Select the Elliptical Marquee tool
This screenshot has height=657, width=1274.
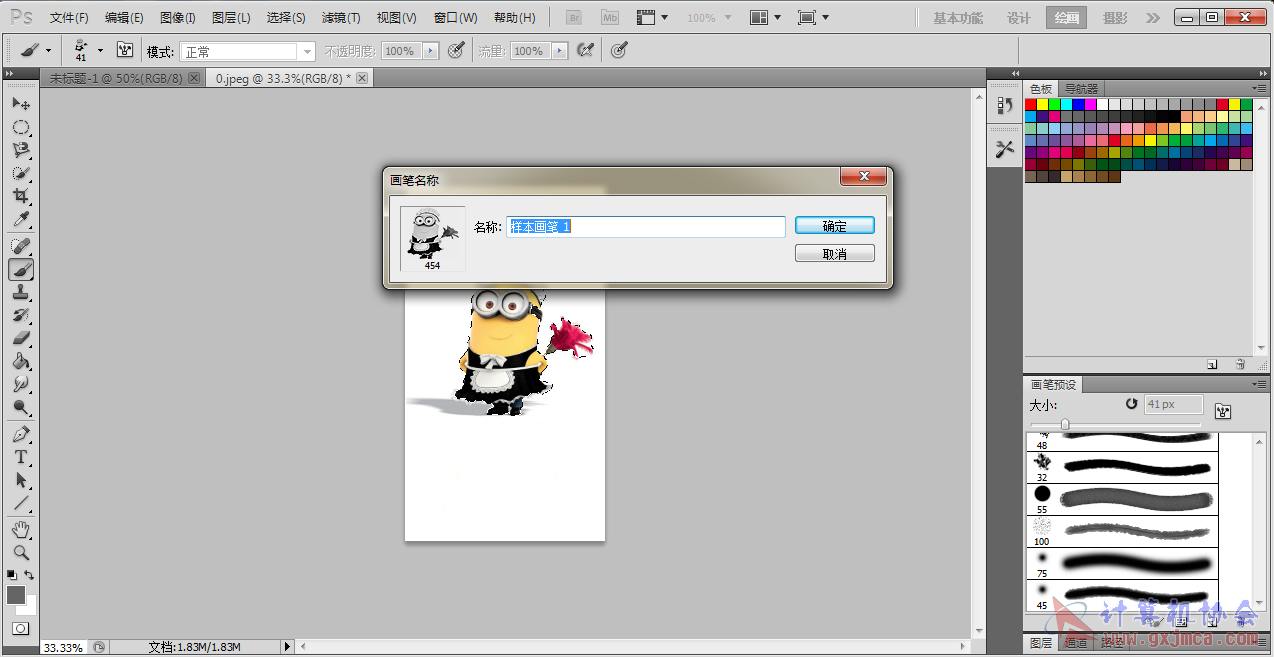click(x=20, y=127)
